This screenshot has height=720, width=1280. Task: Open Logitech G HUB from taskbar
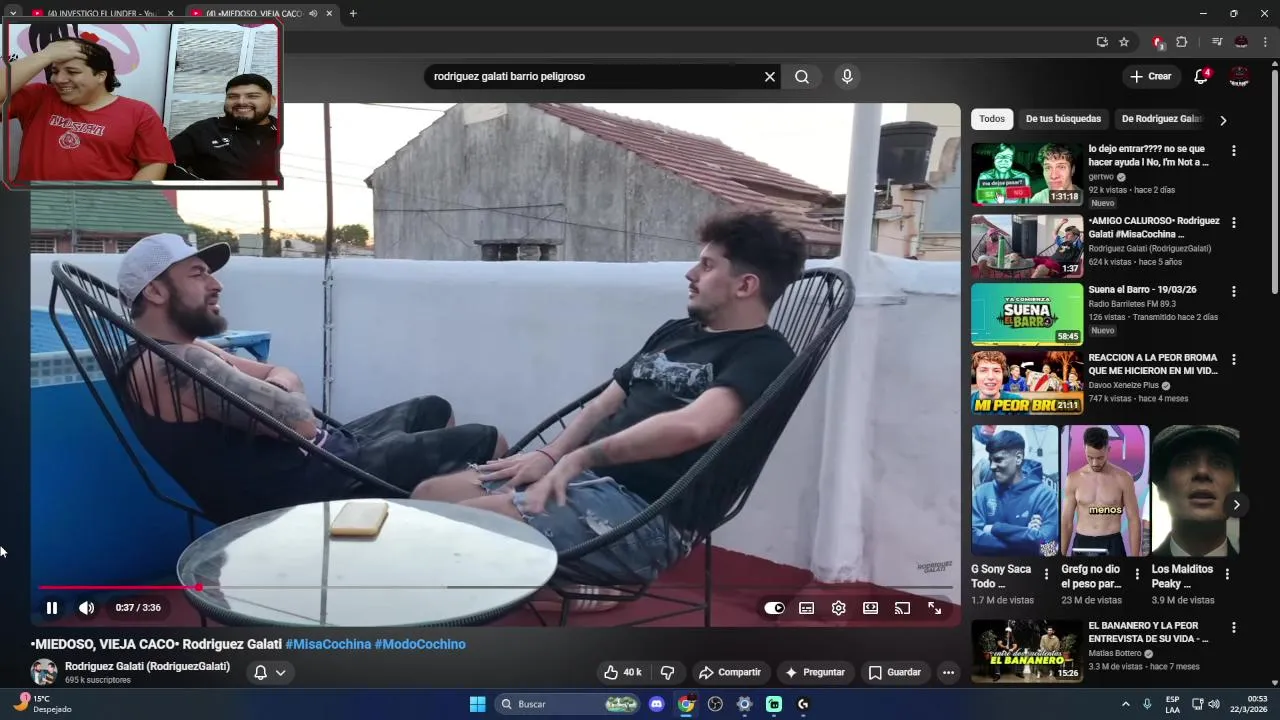click(x=803, y=704)
